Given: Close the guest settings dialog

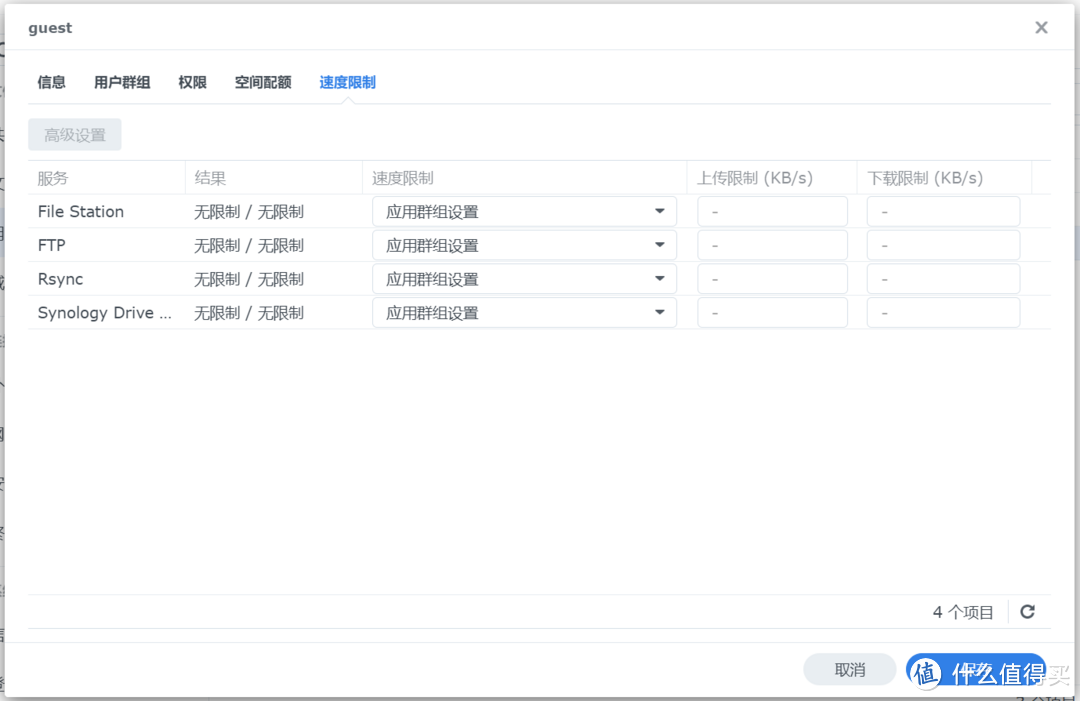Looking at the screenshot, I should coord(1041,27).
